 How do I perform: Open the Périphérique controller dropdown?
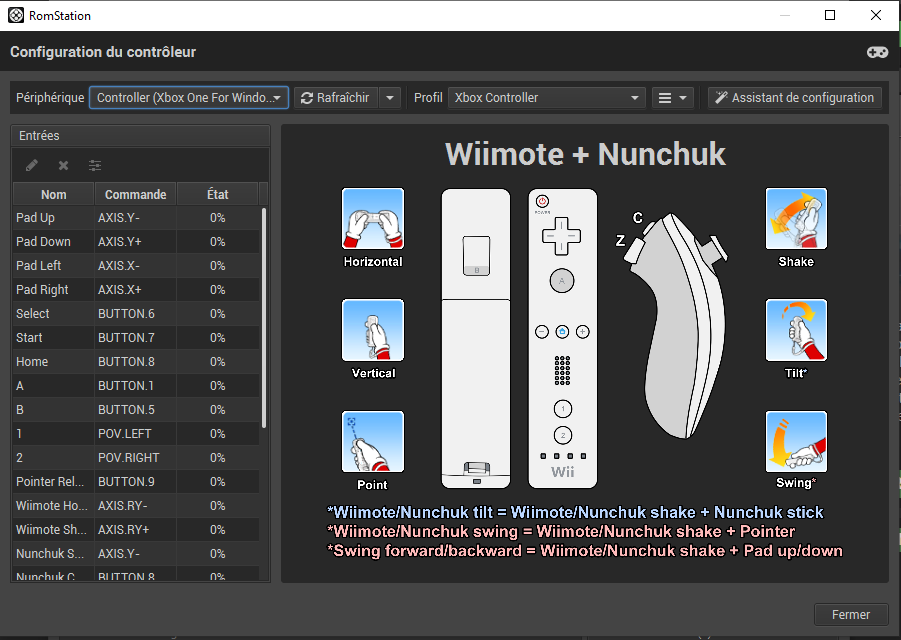tap(190, 98)
